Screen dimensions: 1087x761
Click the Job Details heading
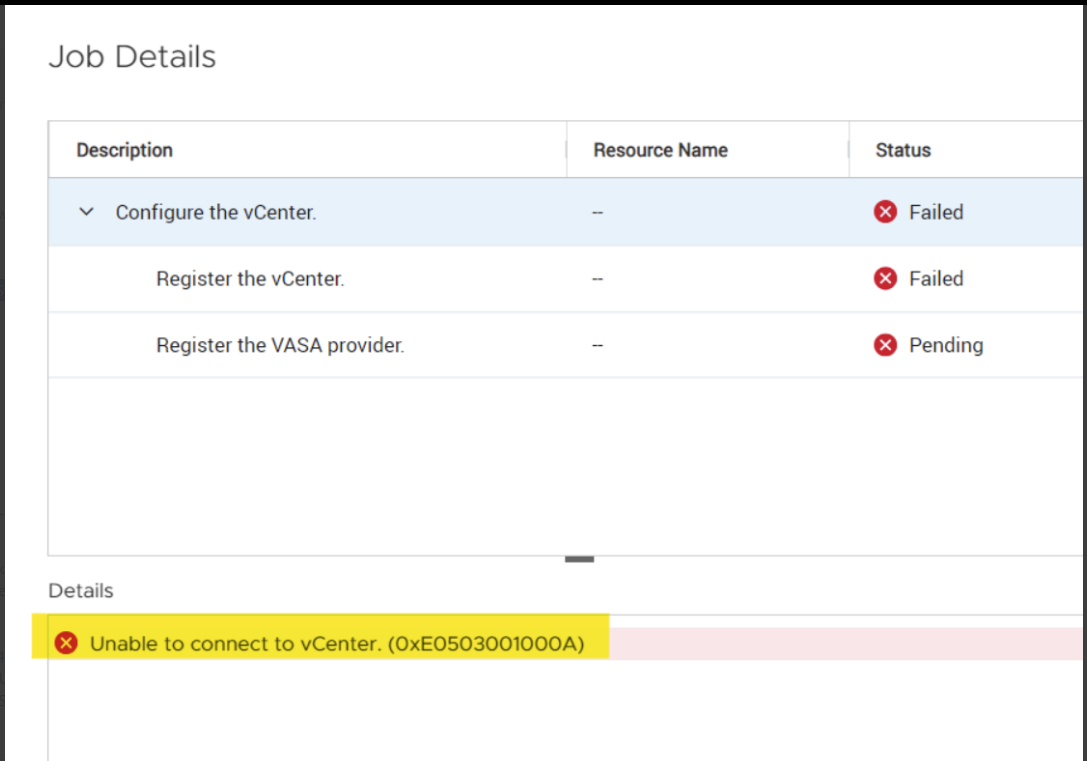[x=132, y=57]
